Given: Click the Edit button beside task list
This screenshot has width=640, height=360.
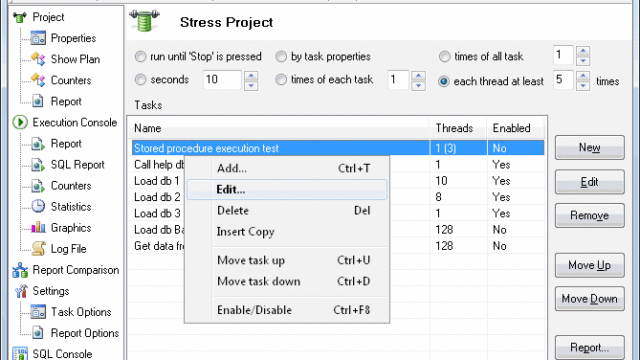Looking at the screenshot, I should [589, 182].
